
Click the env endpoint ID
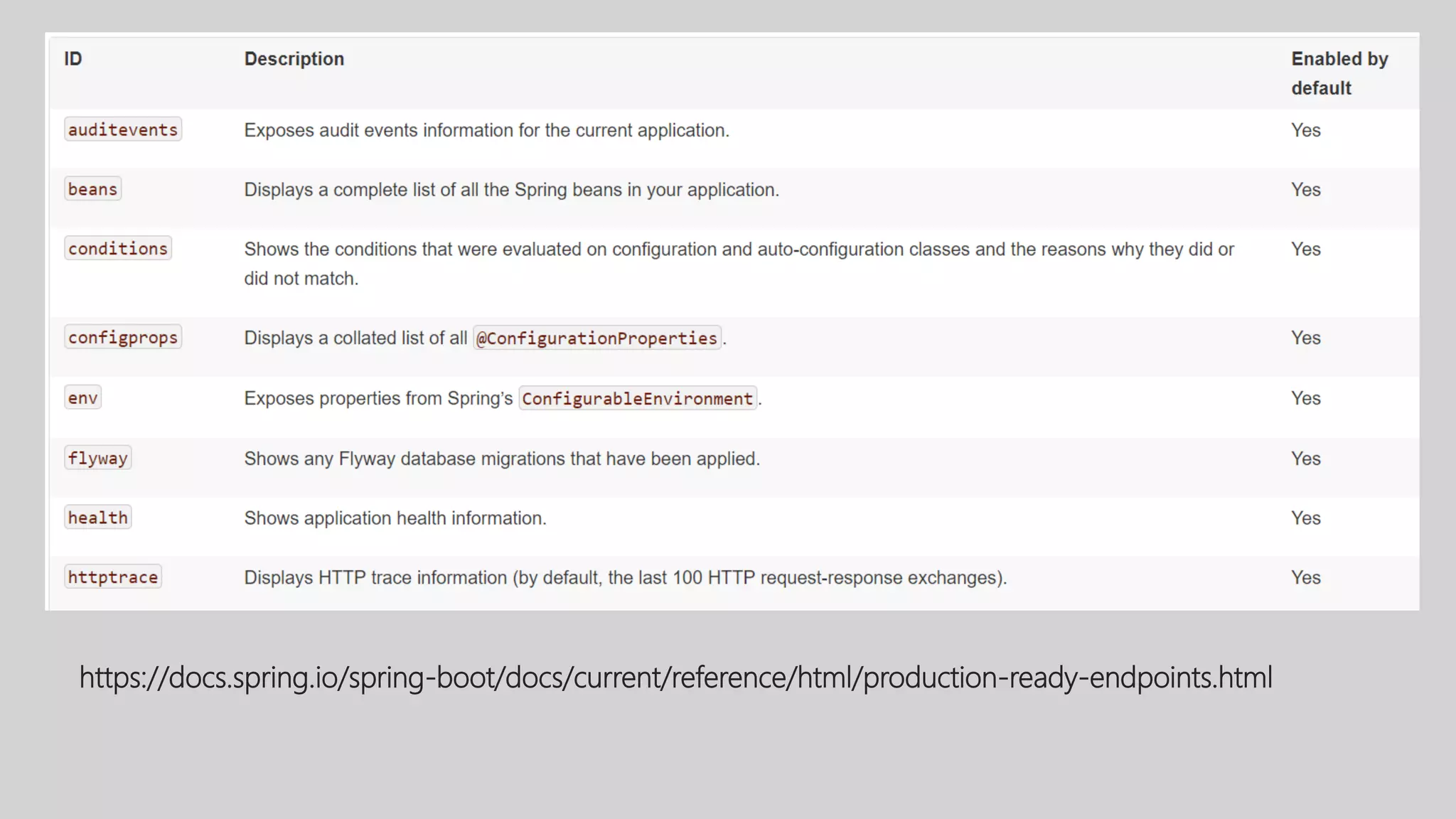pyautogui.click(x=82, y=397)
